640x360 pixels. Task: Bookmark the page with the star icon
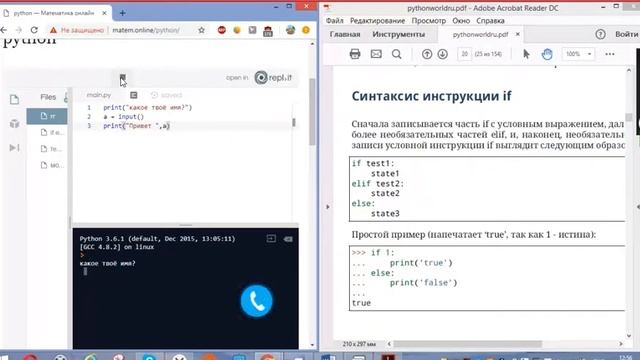click(x=201, y=30)
